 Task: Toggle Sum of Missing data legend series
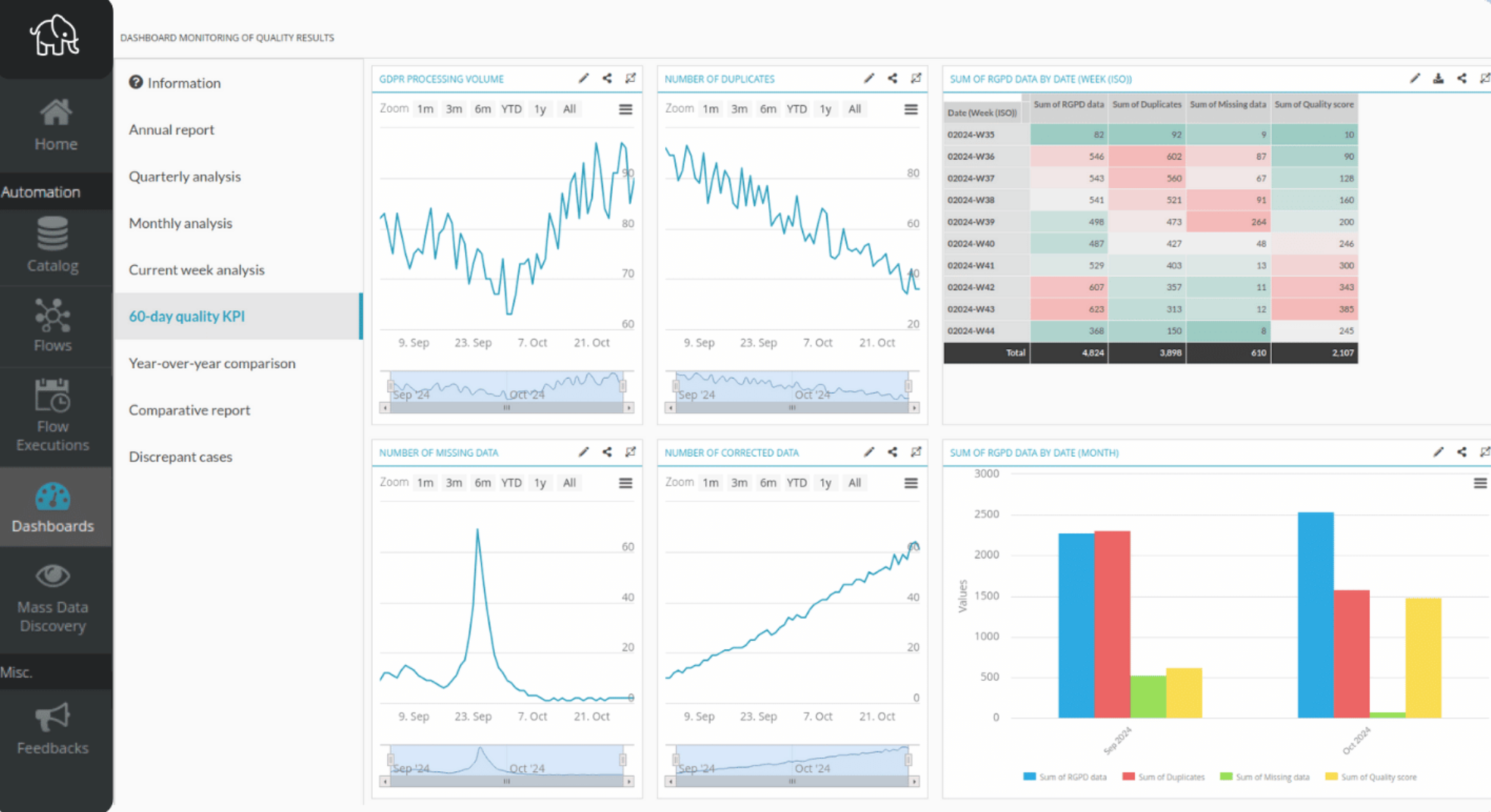tap(1264, 777)
